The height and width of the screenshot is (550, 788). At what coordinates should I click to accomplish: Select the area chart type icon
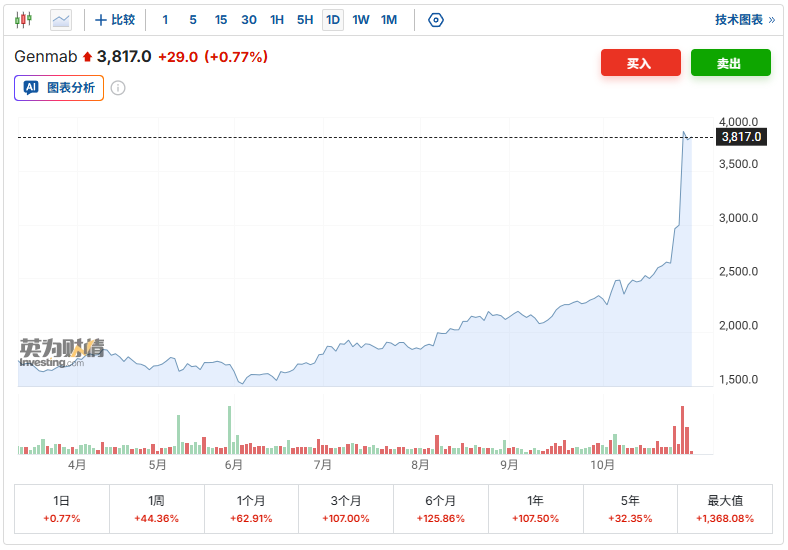tap(61, 20)
